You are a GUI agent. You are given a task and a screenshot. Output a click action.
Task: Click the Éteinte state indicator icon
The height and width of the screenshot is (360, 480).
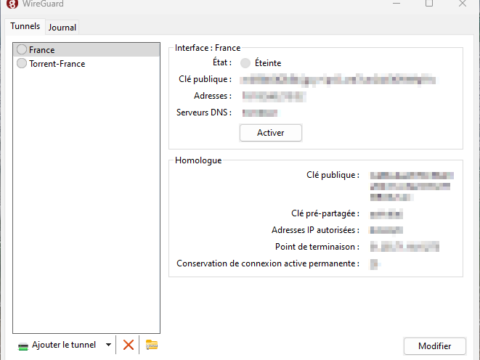click(245, 63)
